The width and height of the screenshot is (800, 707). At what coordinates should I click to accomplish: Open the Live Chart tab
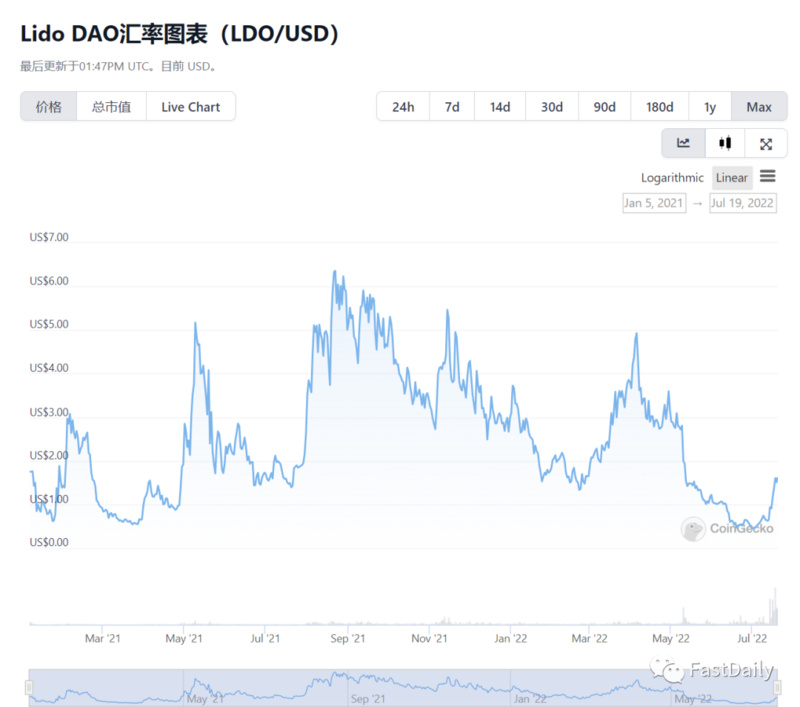tap(190, 106)
